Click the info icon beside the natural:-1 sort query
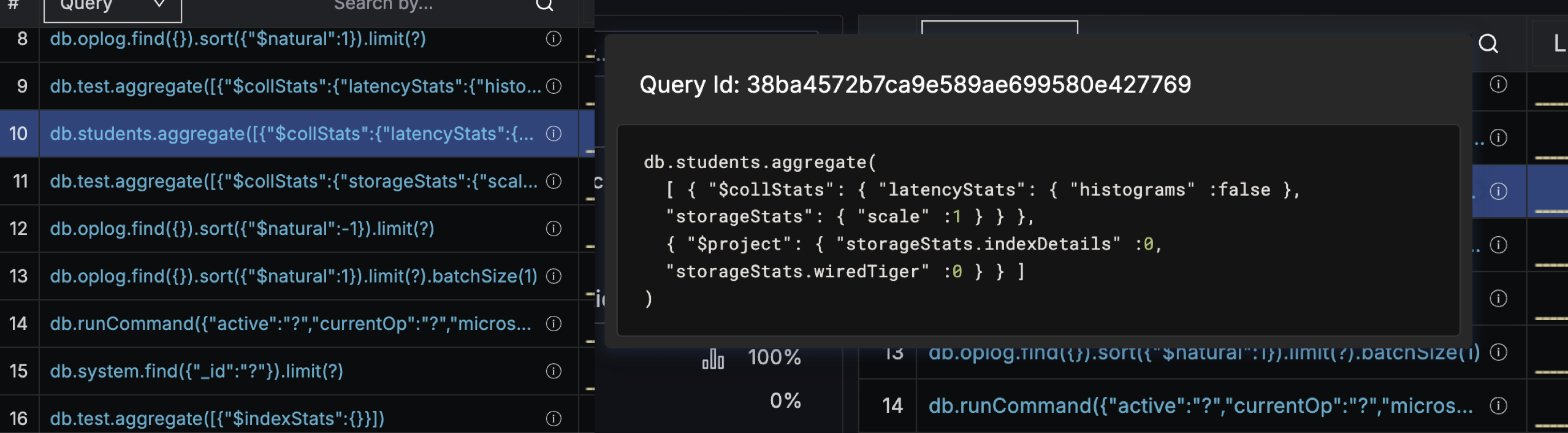This screenshot has width=1568, height=433. [554, 229]
